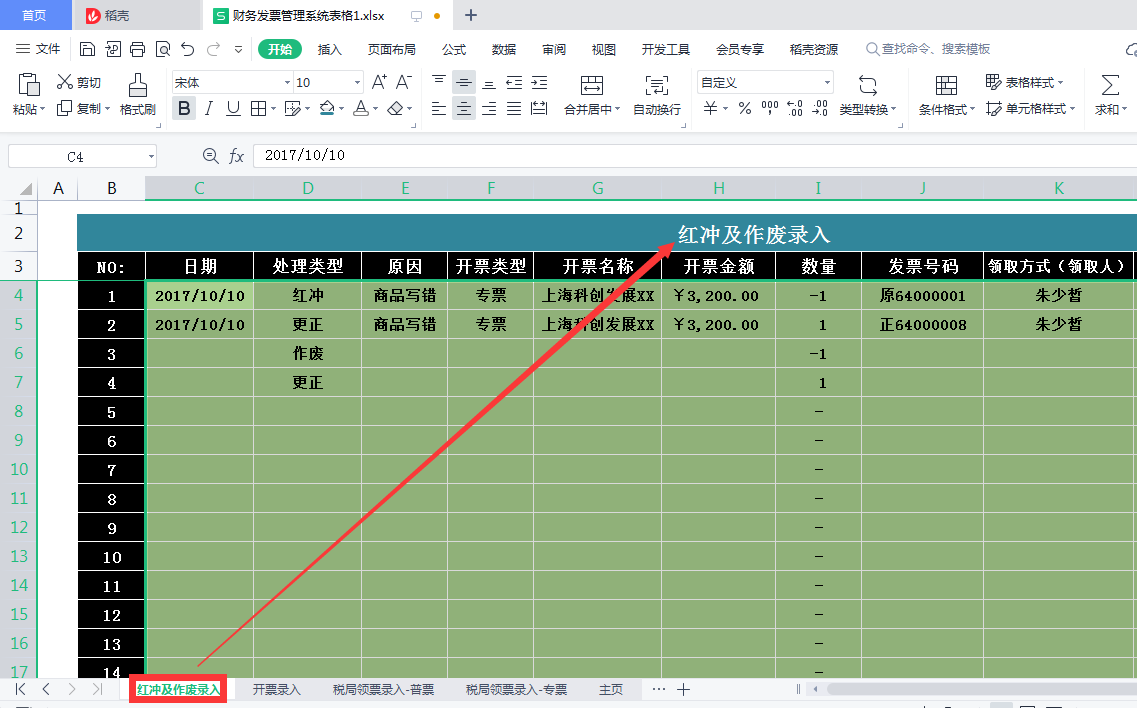The image size is (1137, 708).
Task: Click the Justify alignment icon
Action: [514, 109]
